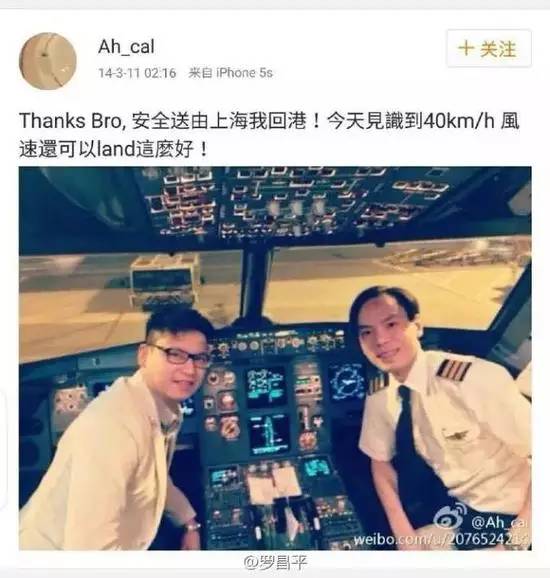Viewport: 550px width, 578px height.
Task: Click the iPhone 5s source link
Action: tap(244, 73)
